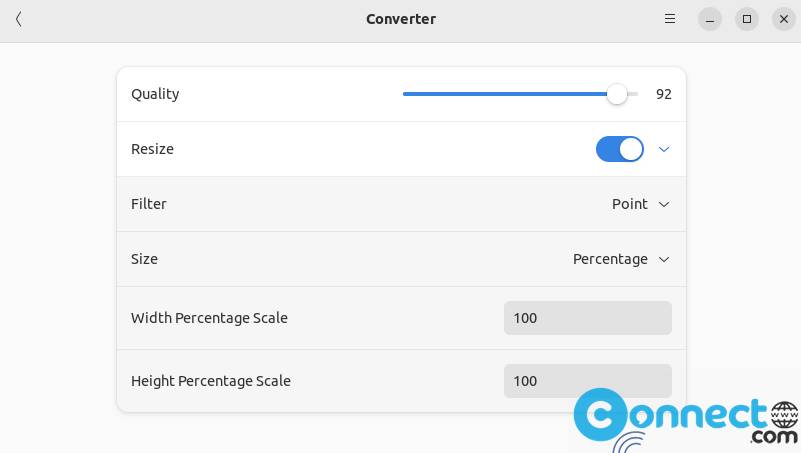Go back using the header back arrow

[x=19, y=19]
